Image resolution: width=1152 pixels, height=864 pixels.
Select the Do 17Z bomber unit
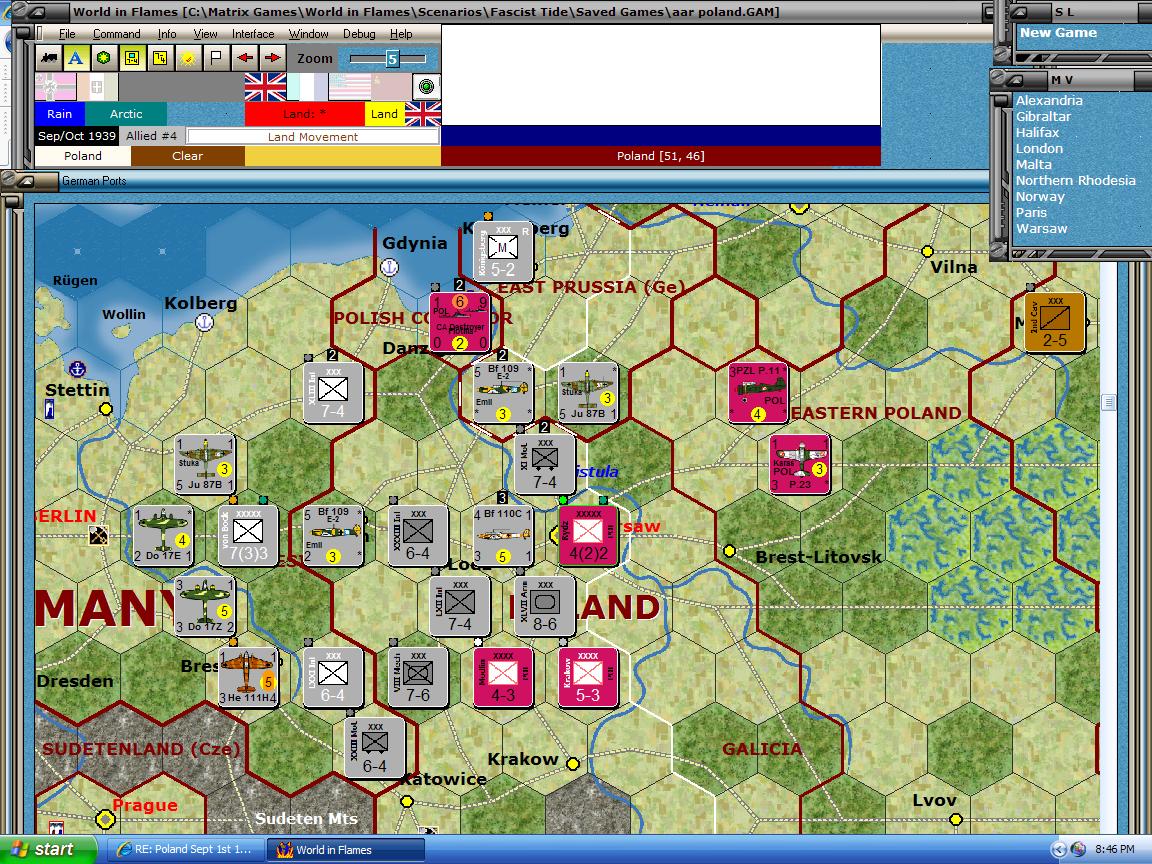(x=205, y=606)
